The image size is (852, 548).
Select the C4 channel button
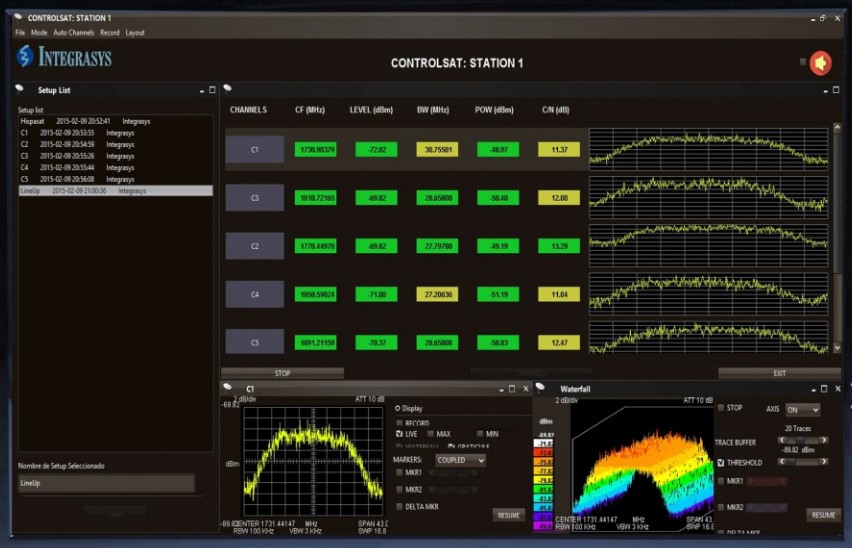255,294
